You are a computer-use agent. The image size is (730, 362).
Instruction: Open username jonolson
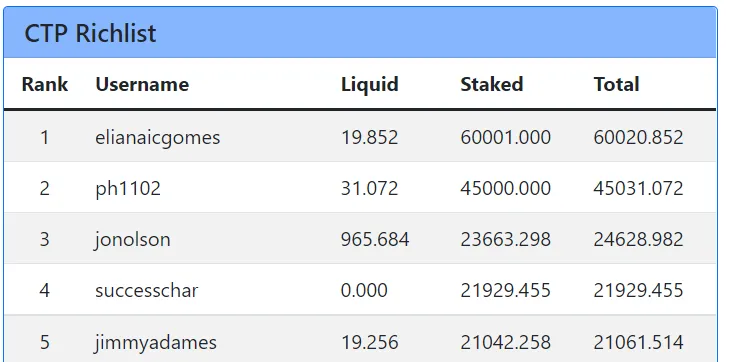pos(133,240)
